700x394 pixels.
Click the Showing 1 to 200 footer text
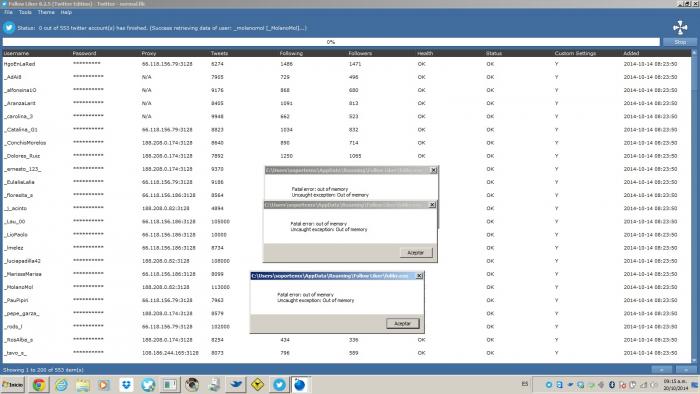(43, 369)
